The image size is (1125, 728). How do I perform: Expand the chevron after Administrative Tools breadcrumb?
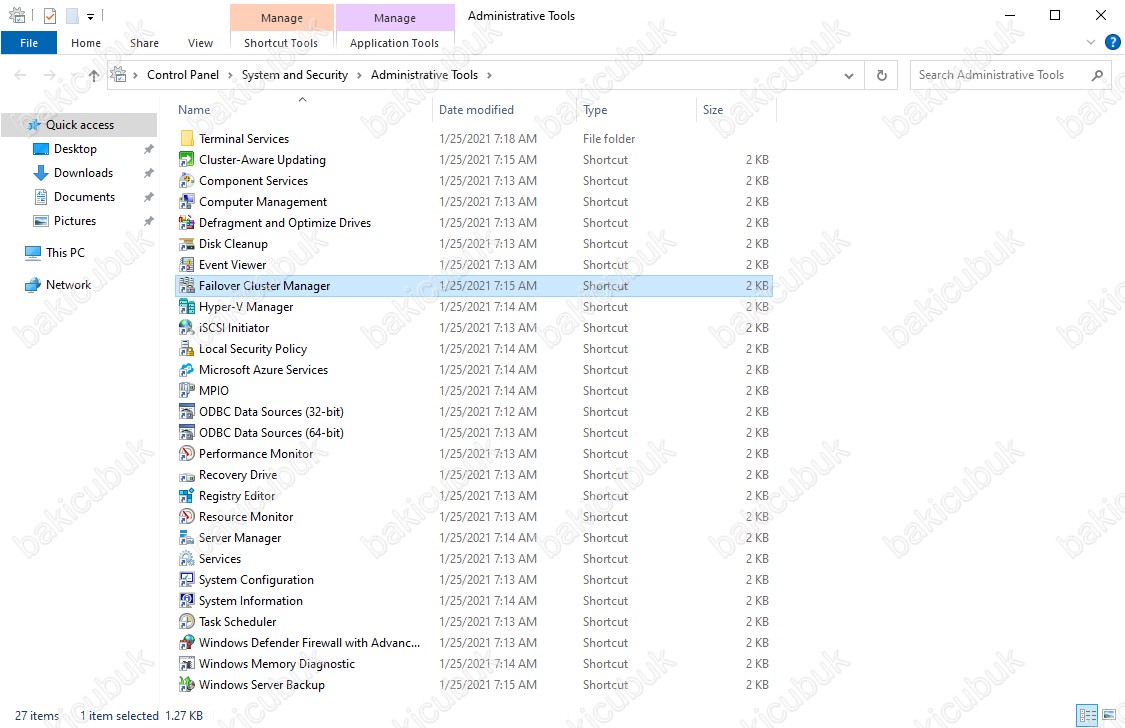[x=489, y=75]
